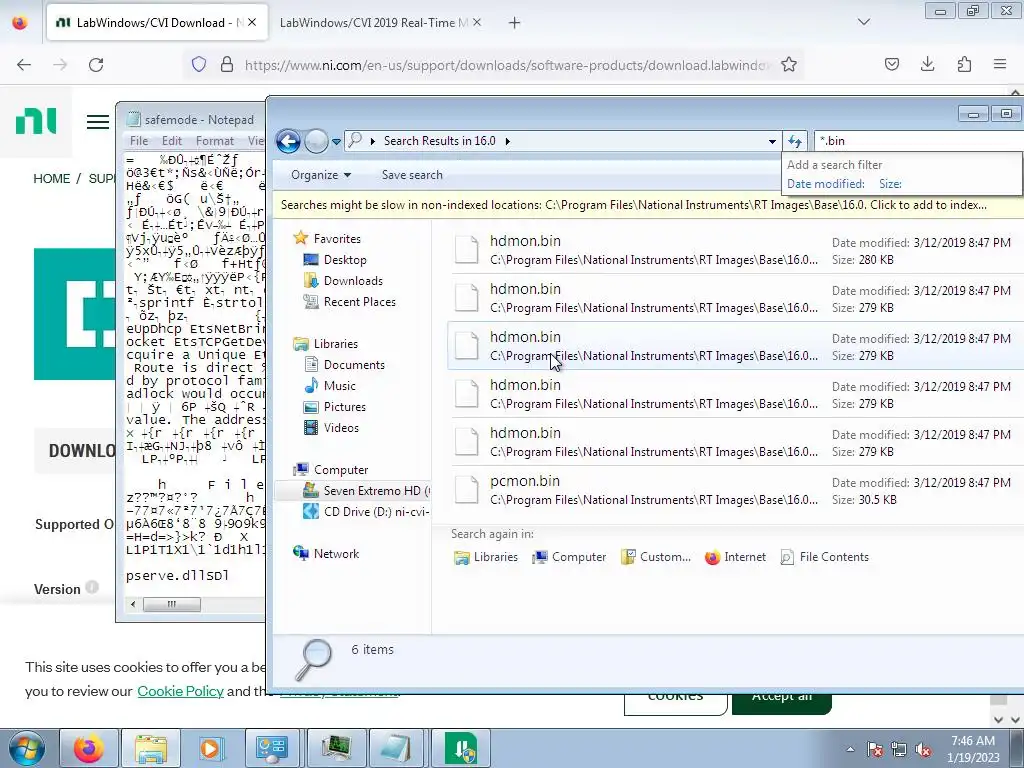Add a Size search filter
Viewport: 1024px width, 768px height.
pos(890,184)
